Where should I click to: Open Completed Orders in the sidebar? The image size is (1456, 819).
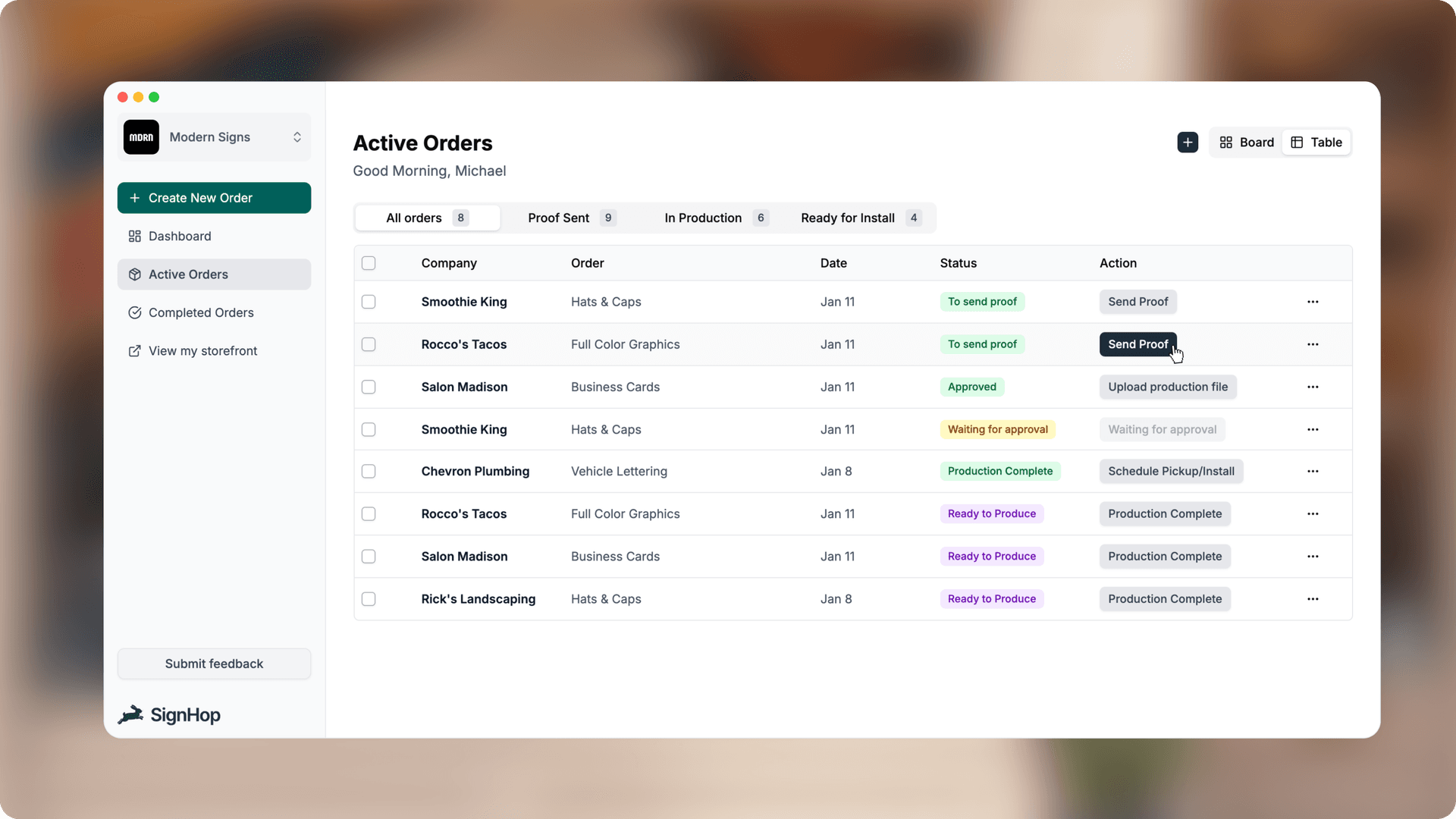click(x=214, y=312)
